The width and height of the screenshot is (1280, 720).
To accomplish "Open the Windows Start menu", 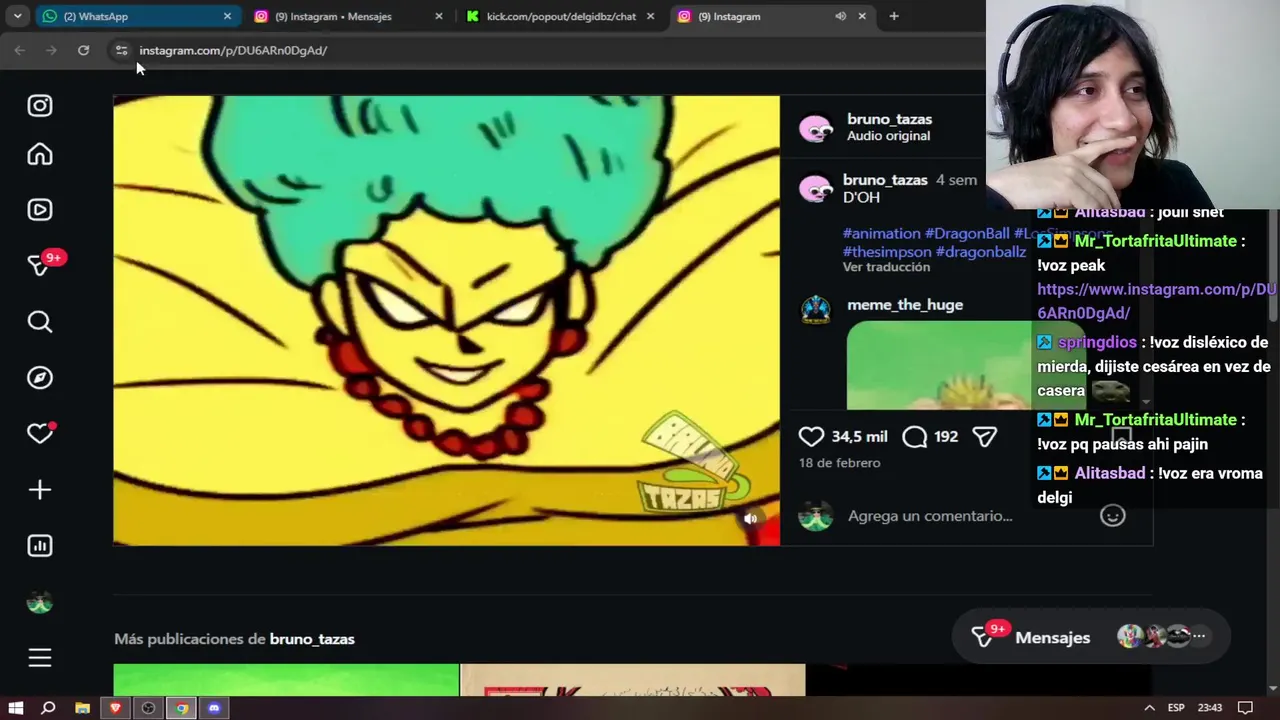I will pos(16,708).
